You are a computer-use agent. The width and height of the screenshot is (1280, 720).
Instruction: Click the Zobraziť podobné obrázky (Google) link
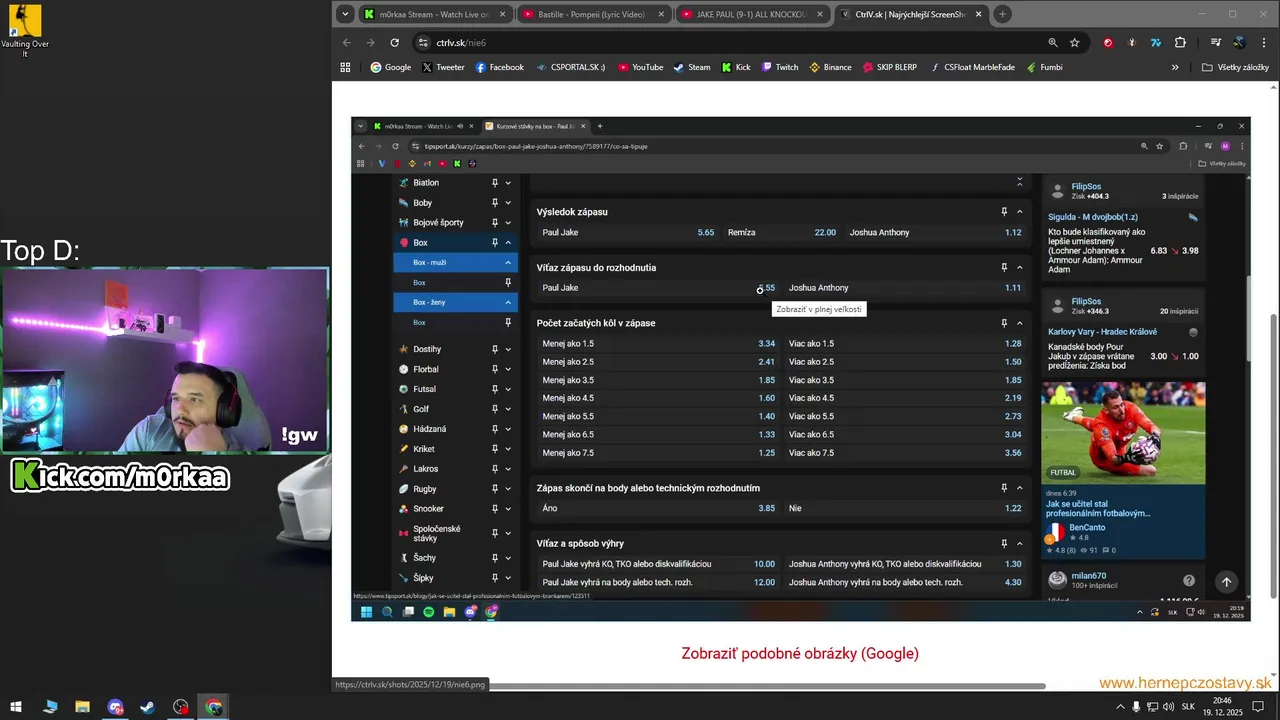[800, 653]
